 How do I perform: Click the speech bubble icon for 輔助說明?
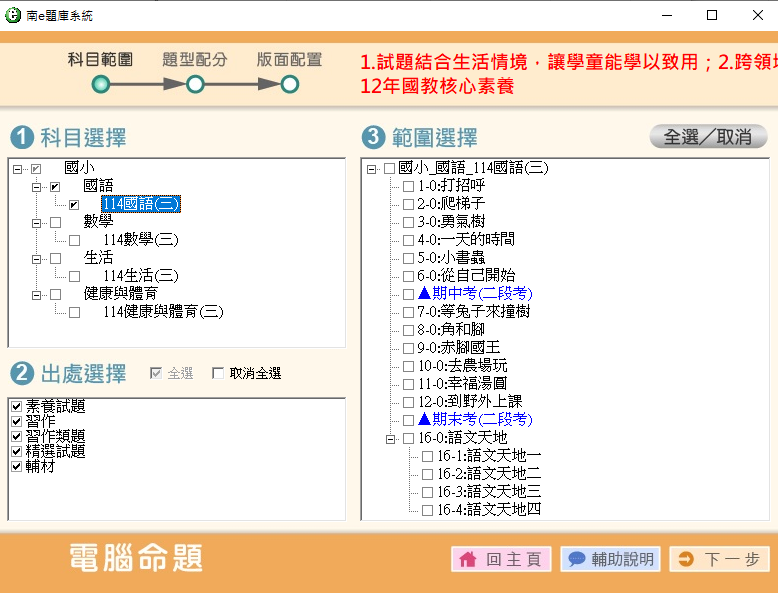point(576,559)
